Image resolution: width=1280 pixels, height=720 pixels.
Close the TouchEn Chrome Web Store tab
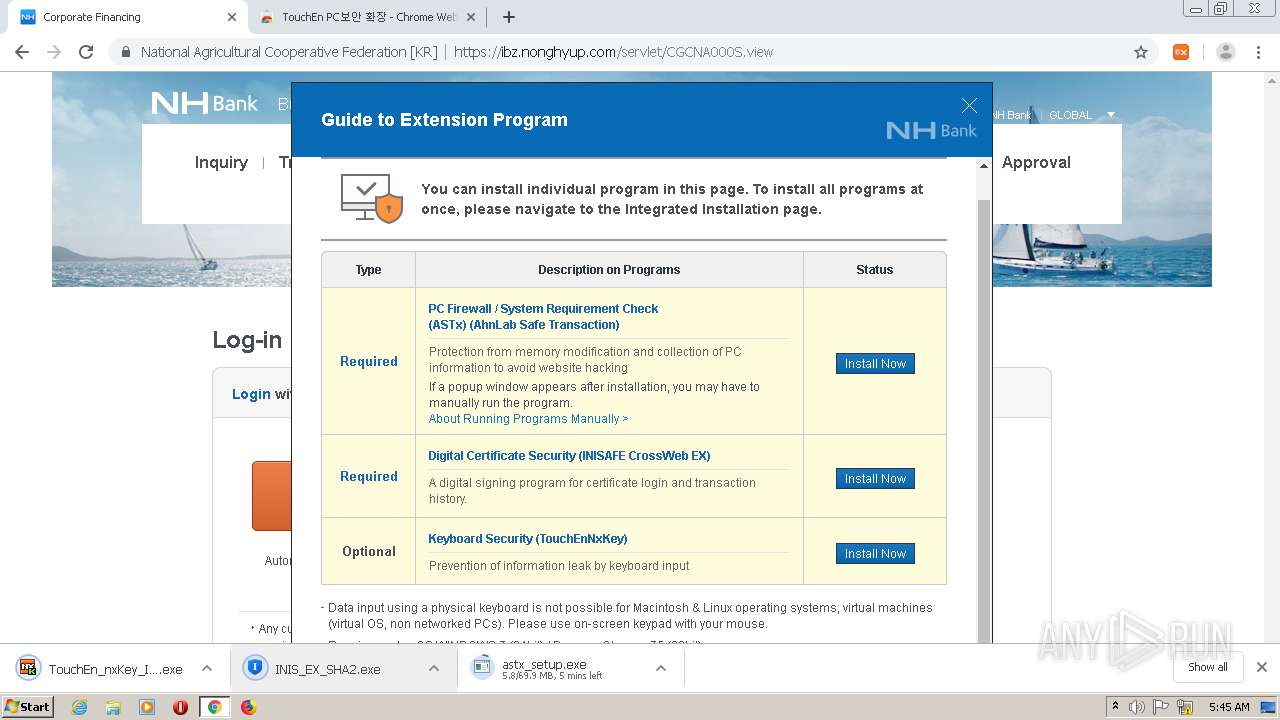470,17
